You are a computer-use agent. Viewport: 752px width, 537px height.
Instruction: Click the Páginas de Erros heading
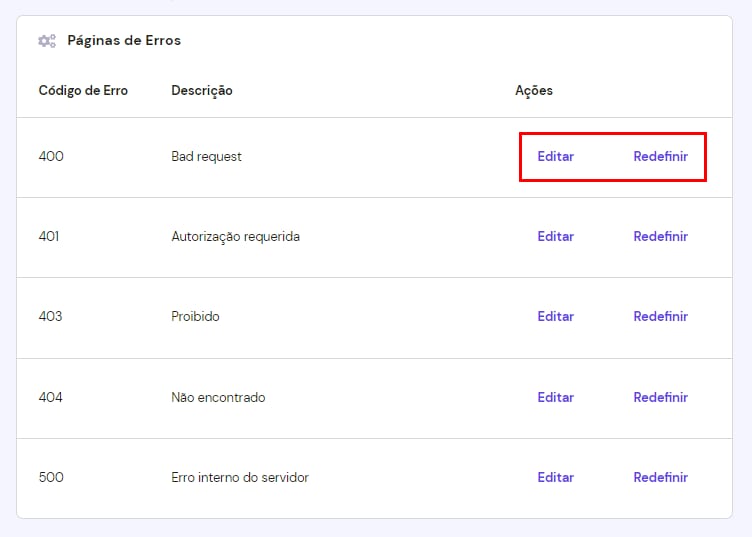(x=124, y=41)
